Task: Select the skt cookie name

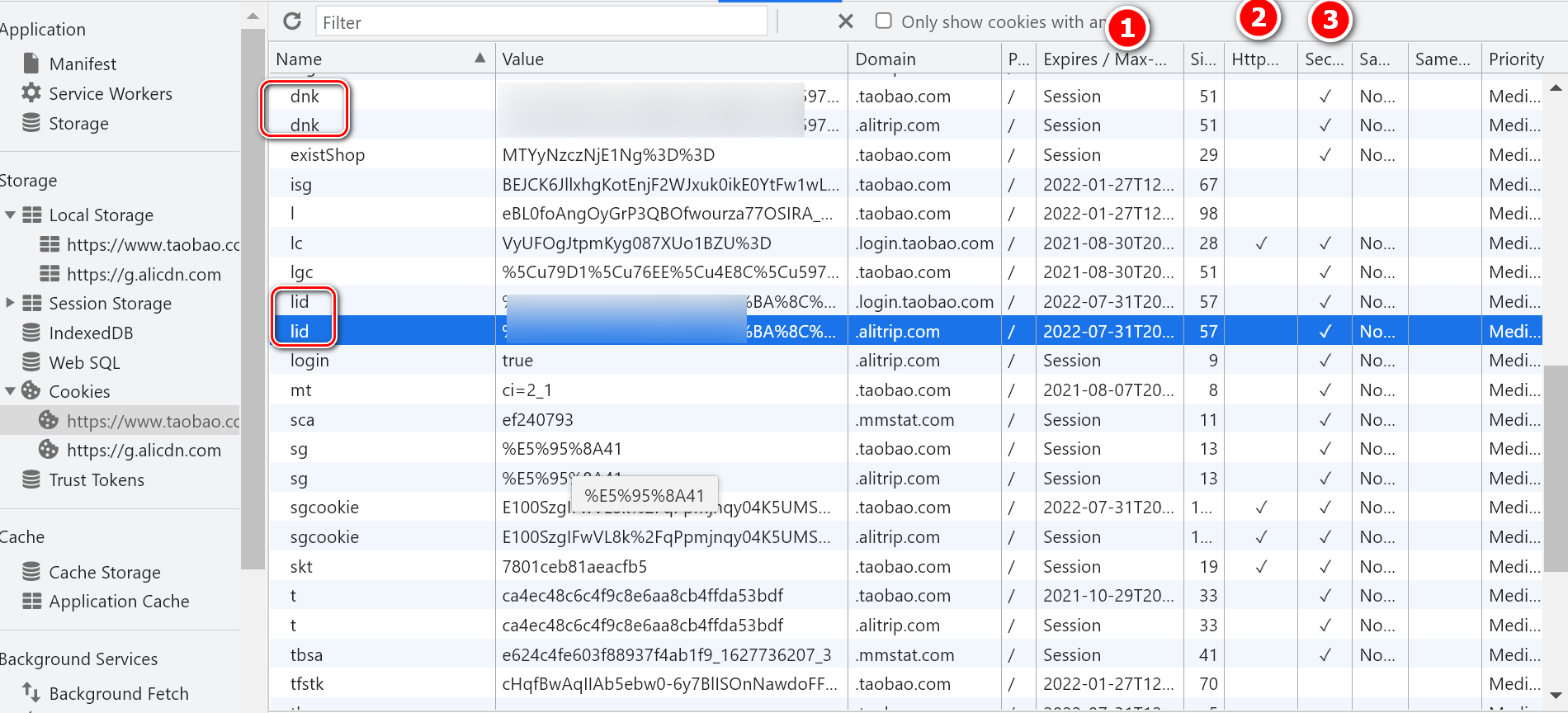Action: click(301, 566)
